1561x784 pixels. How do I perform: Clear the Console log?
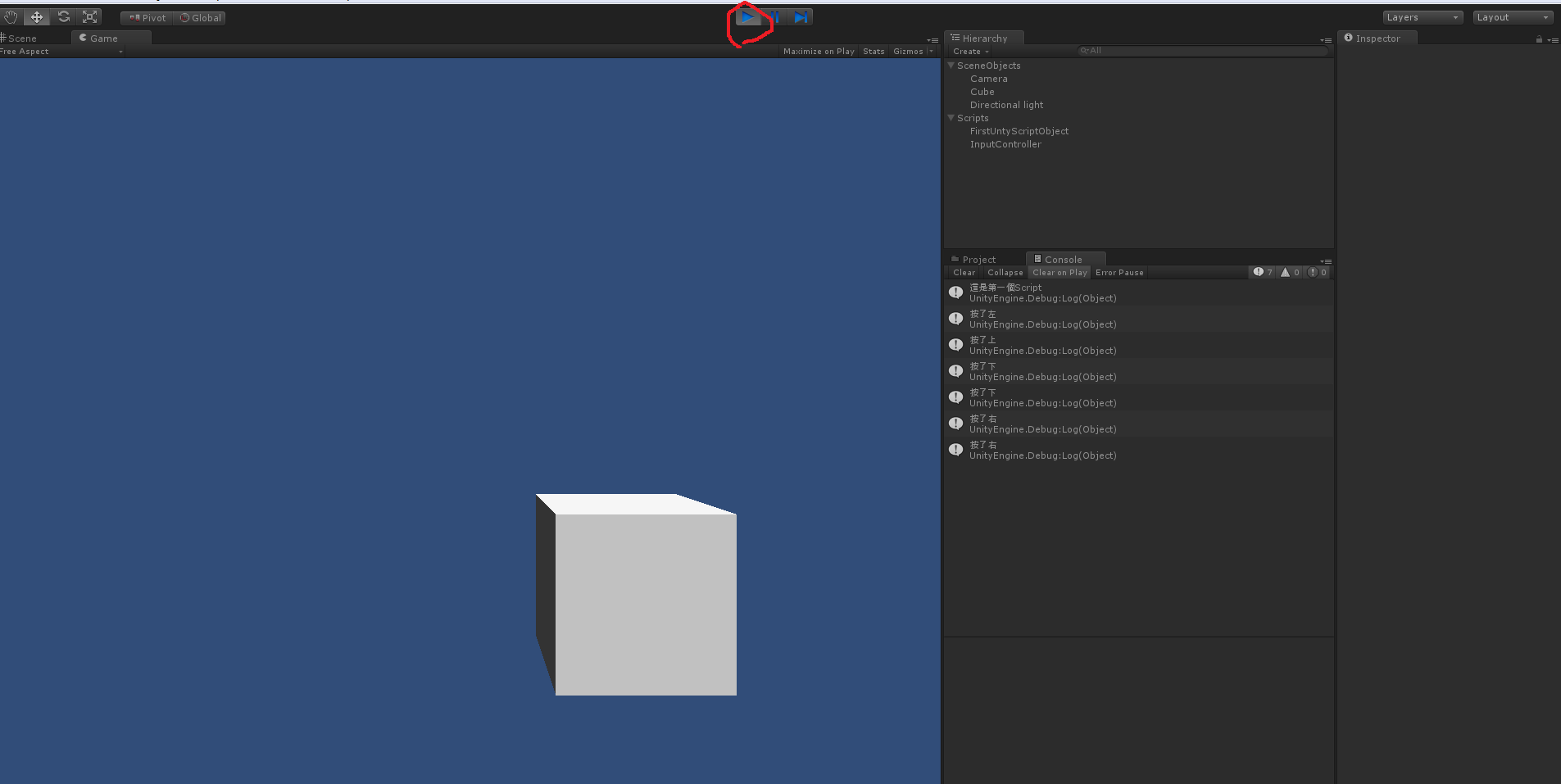pos(963,272)
